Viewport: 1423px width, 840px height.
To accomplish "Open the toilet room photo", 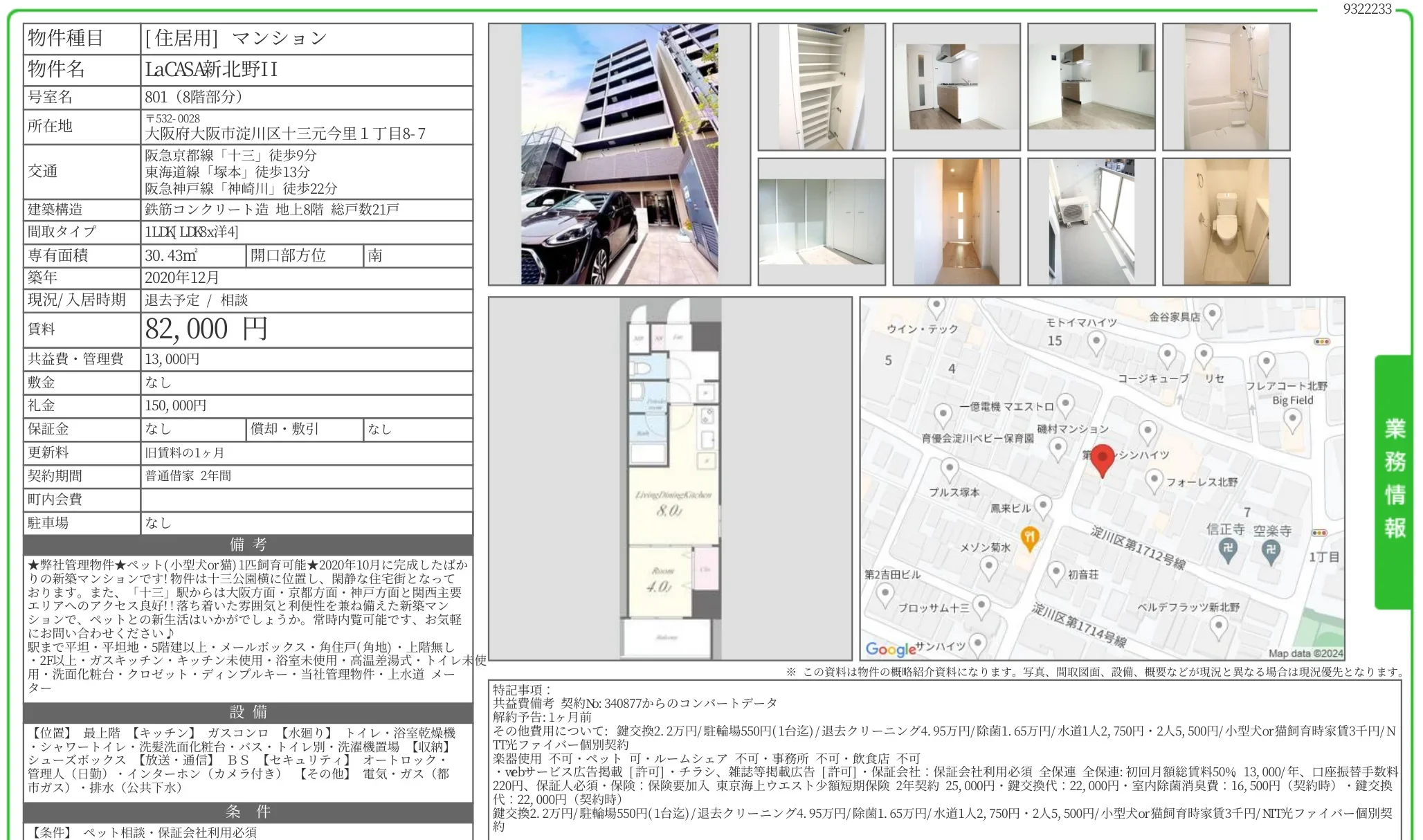I will [1226, 221].
